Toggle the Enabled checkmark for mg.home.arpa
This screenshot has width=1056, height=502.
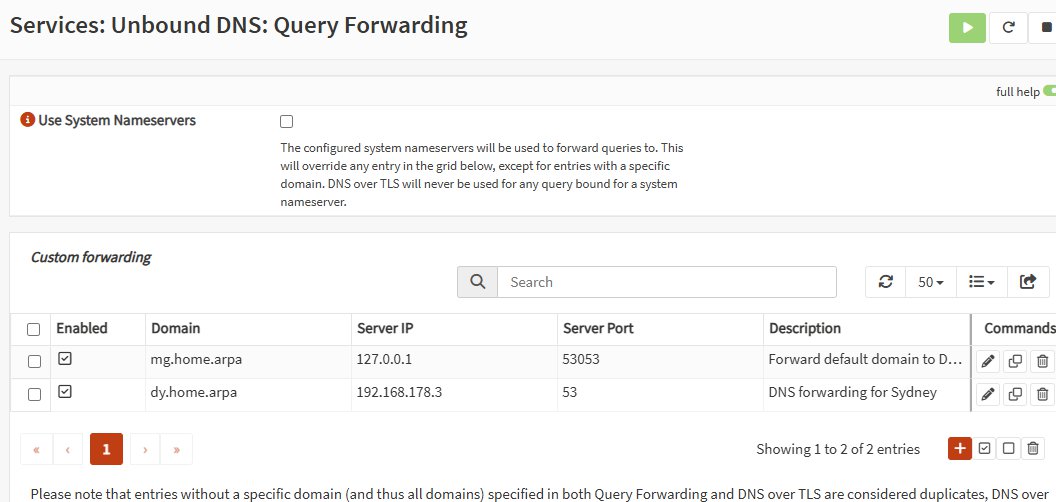[x=65, y=359]
